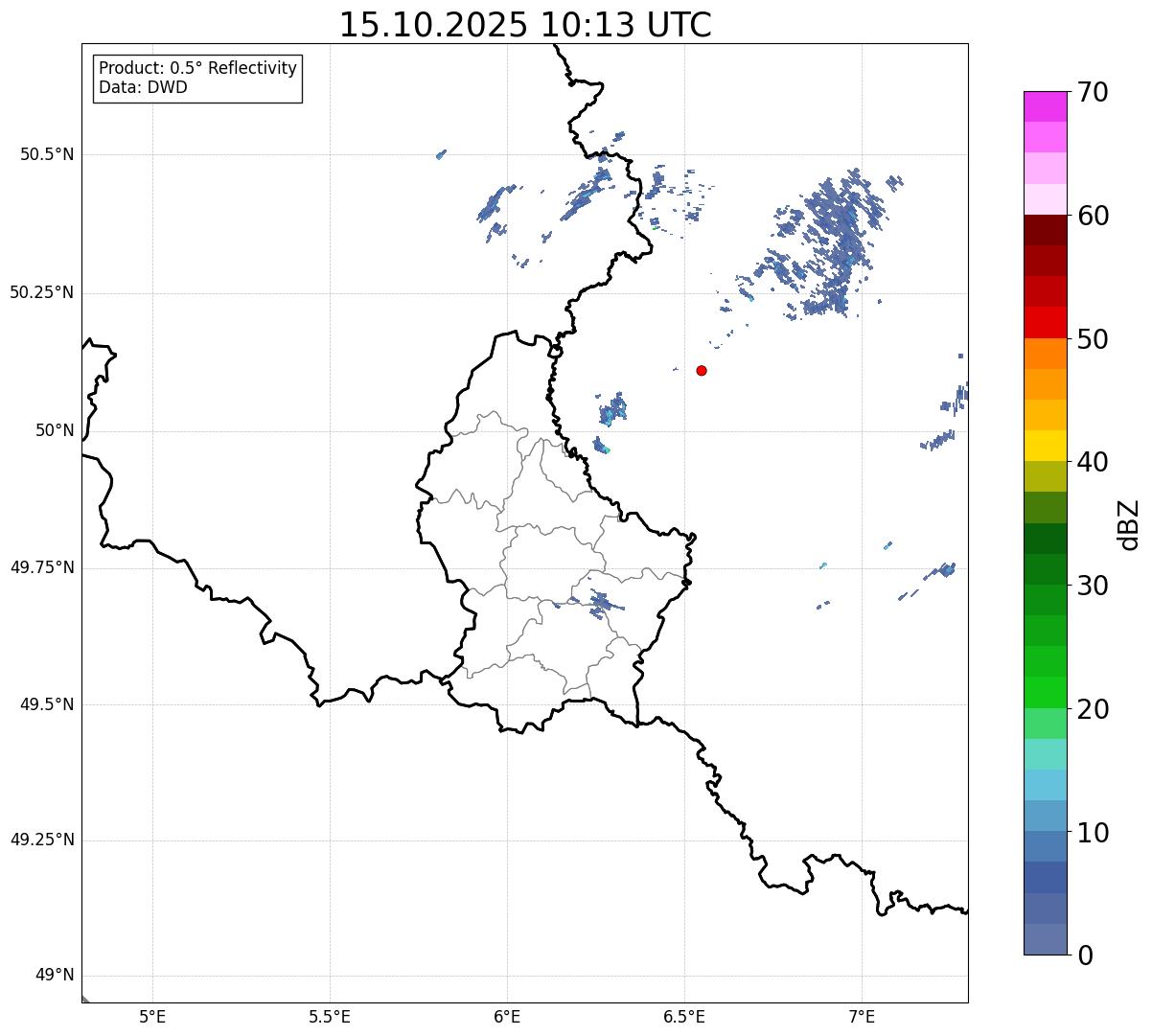Click the 49.75°N latitude tick label
This screenshot has width=1152, height=1036.
tap(41, 567)
